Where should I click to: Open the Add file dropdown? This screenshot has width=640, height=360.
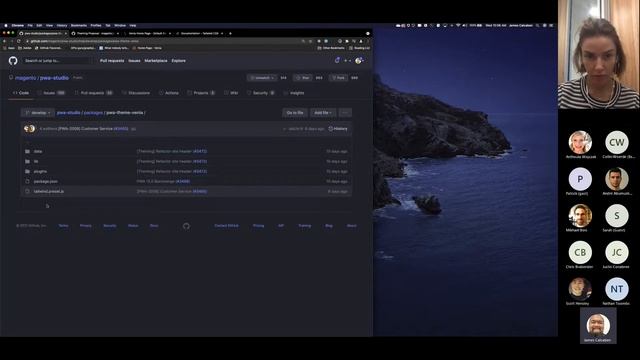323,113
